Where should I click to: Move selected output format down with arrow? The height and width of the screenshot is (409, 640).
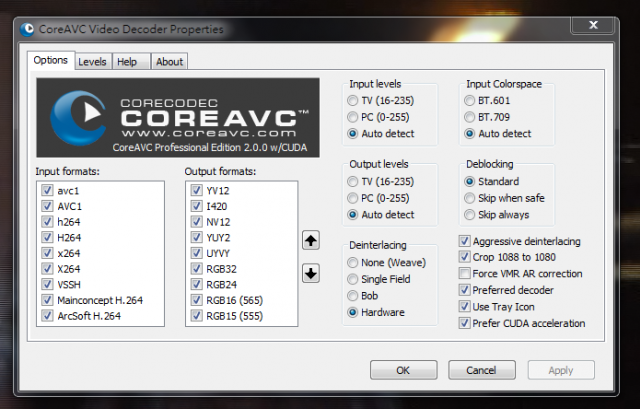tap(311, 273)
